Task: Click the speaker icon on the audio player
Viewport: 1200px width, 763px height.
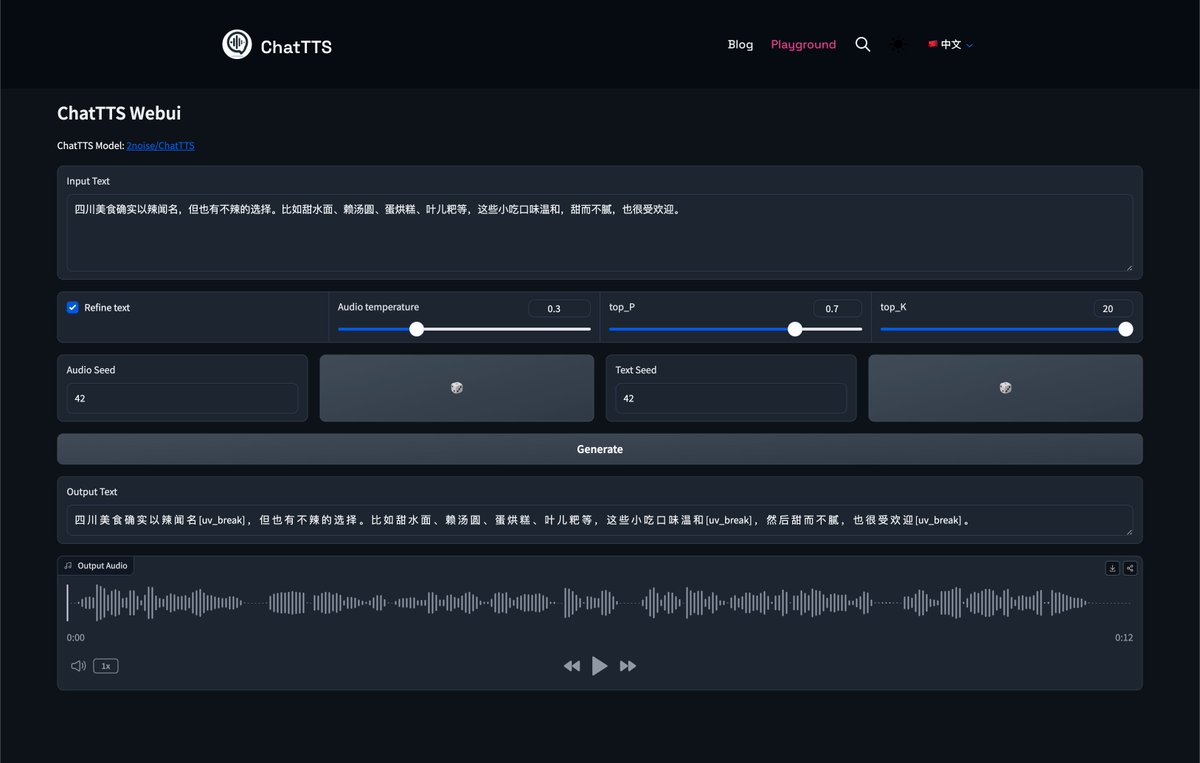Action: (x=77, y=665)
